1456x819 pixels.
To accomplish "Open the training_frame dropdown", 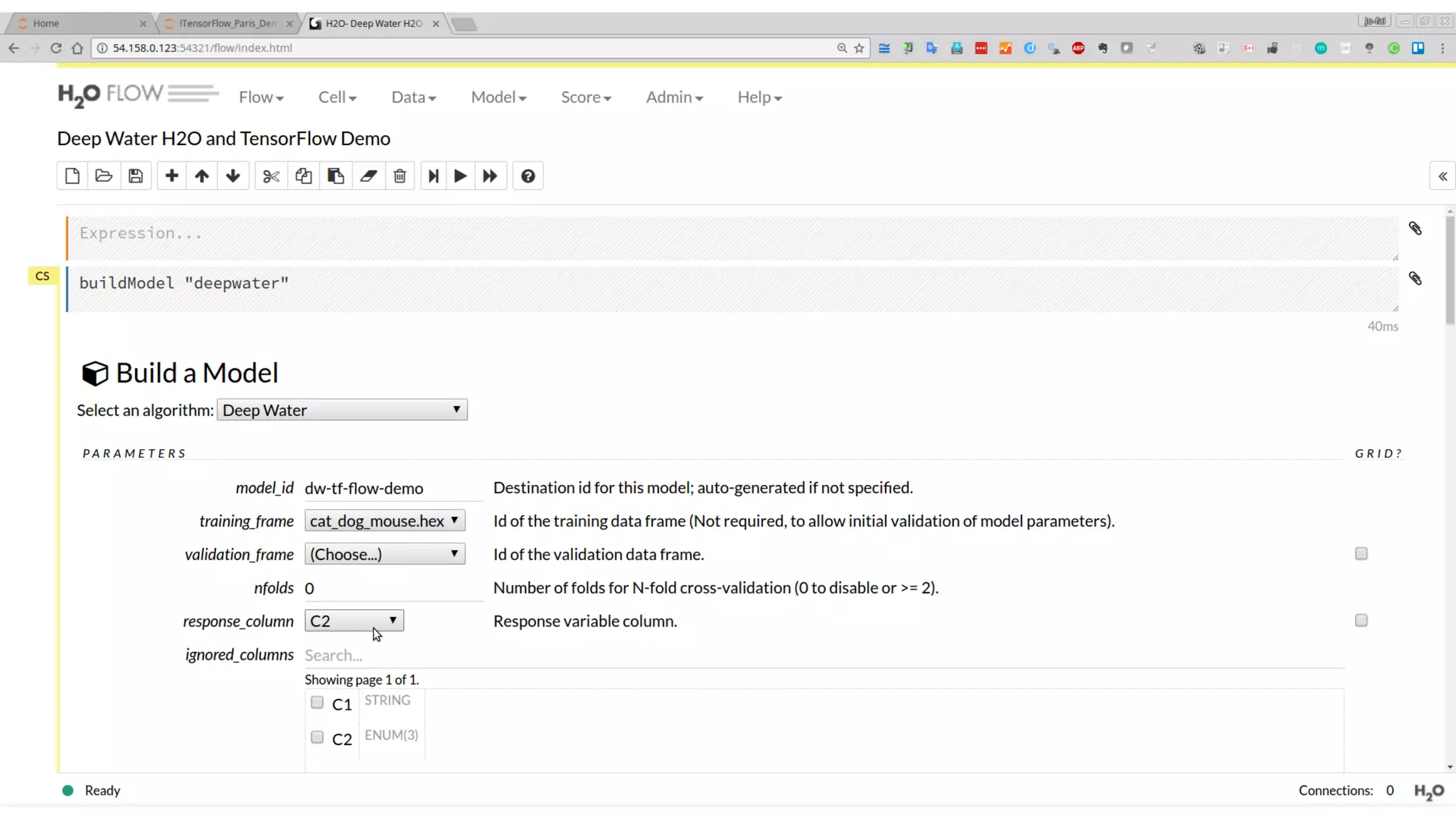I will (x=385, y=520).
